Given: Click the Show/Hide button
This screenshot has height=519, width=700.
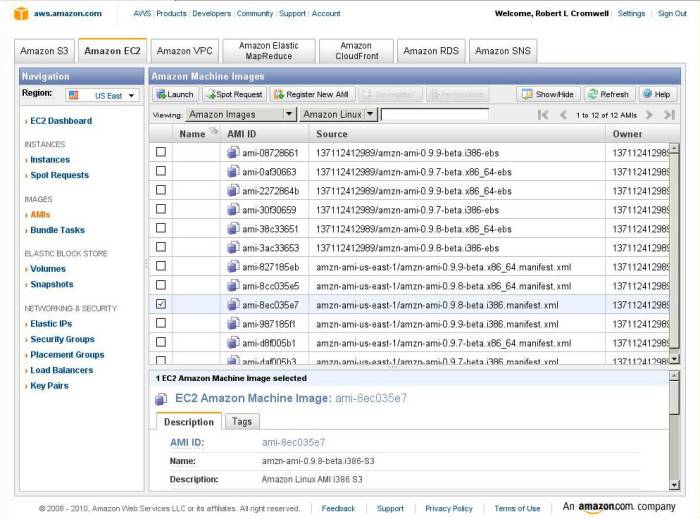Looking at the screenshot, I should 548,95.
